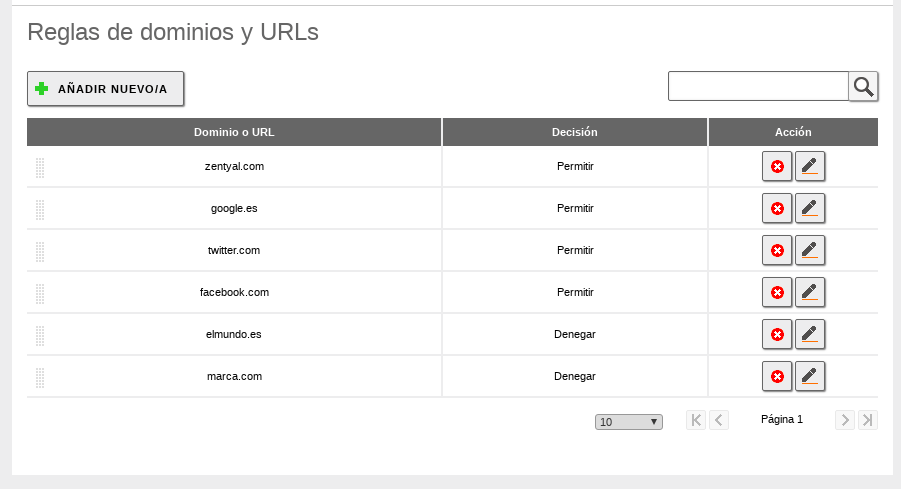Delete the google.es rule
This screenshot has width=901, height=489.
point(777,208)
